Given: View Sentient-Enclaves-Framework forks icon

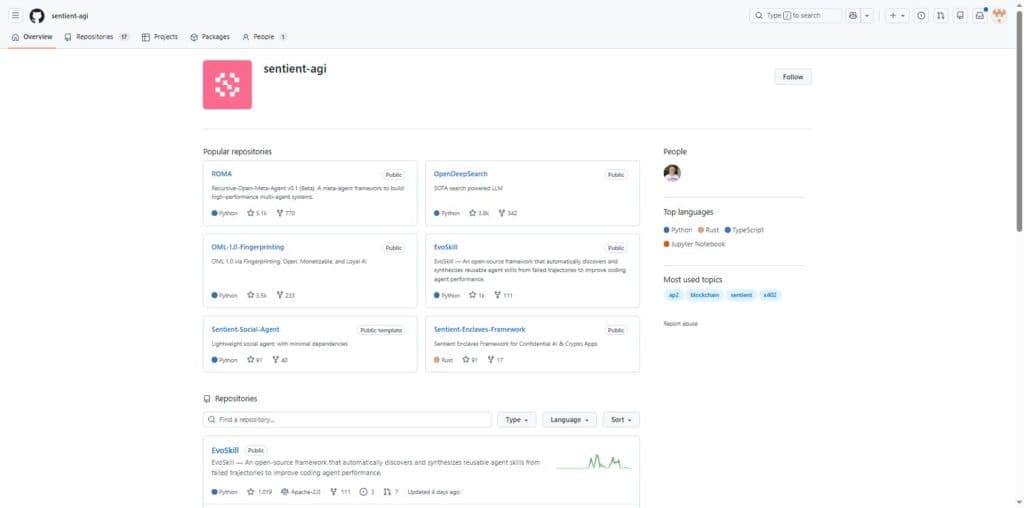Looking at the screenshot, I should coord(491,360).
